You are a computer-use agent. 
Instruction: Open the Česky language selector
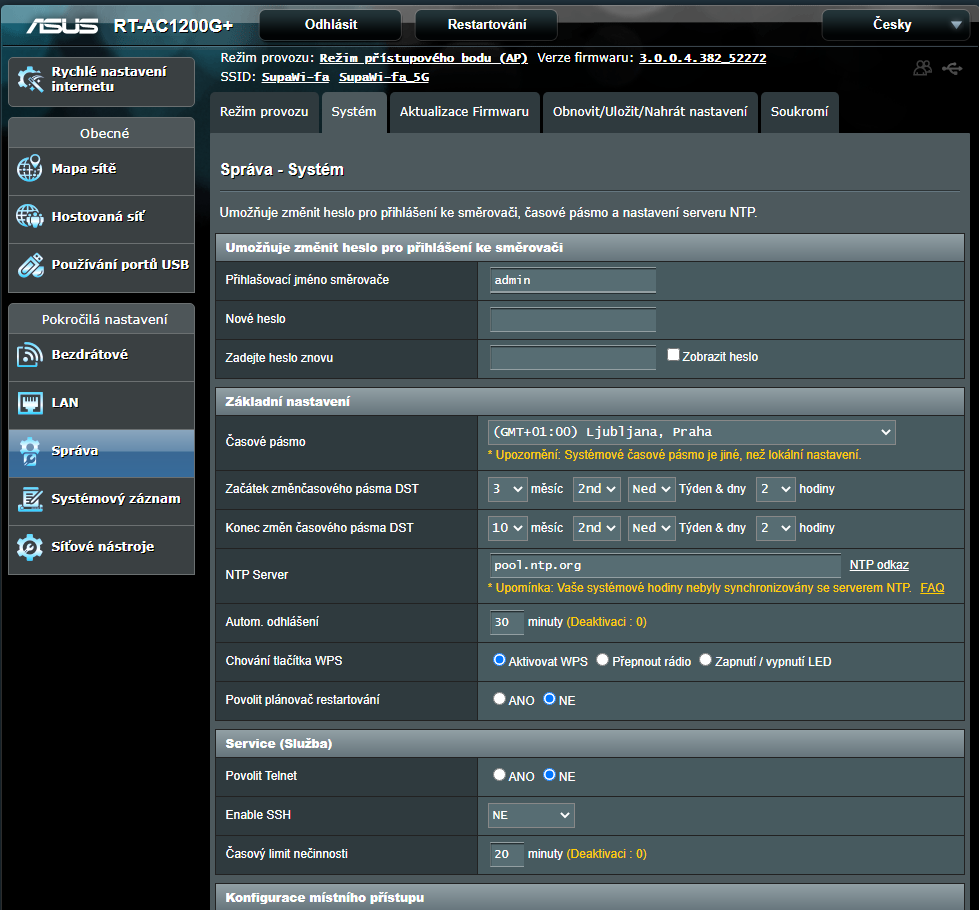(x=892, y=25)
